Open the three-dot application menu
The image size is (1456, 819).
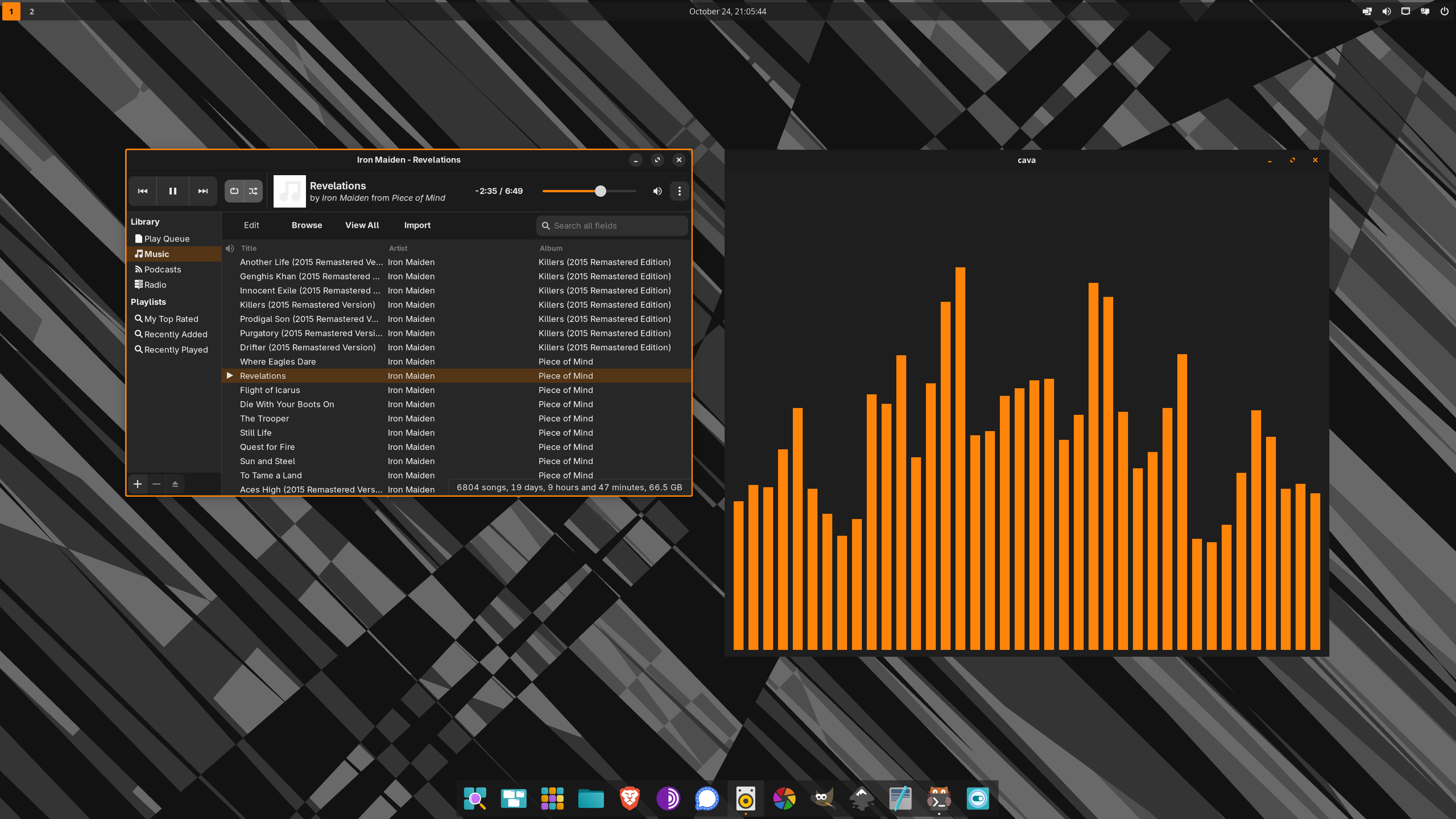click(x=679, y=191)
